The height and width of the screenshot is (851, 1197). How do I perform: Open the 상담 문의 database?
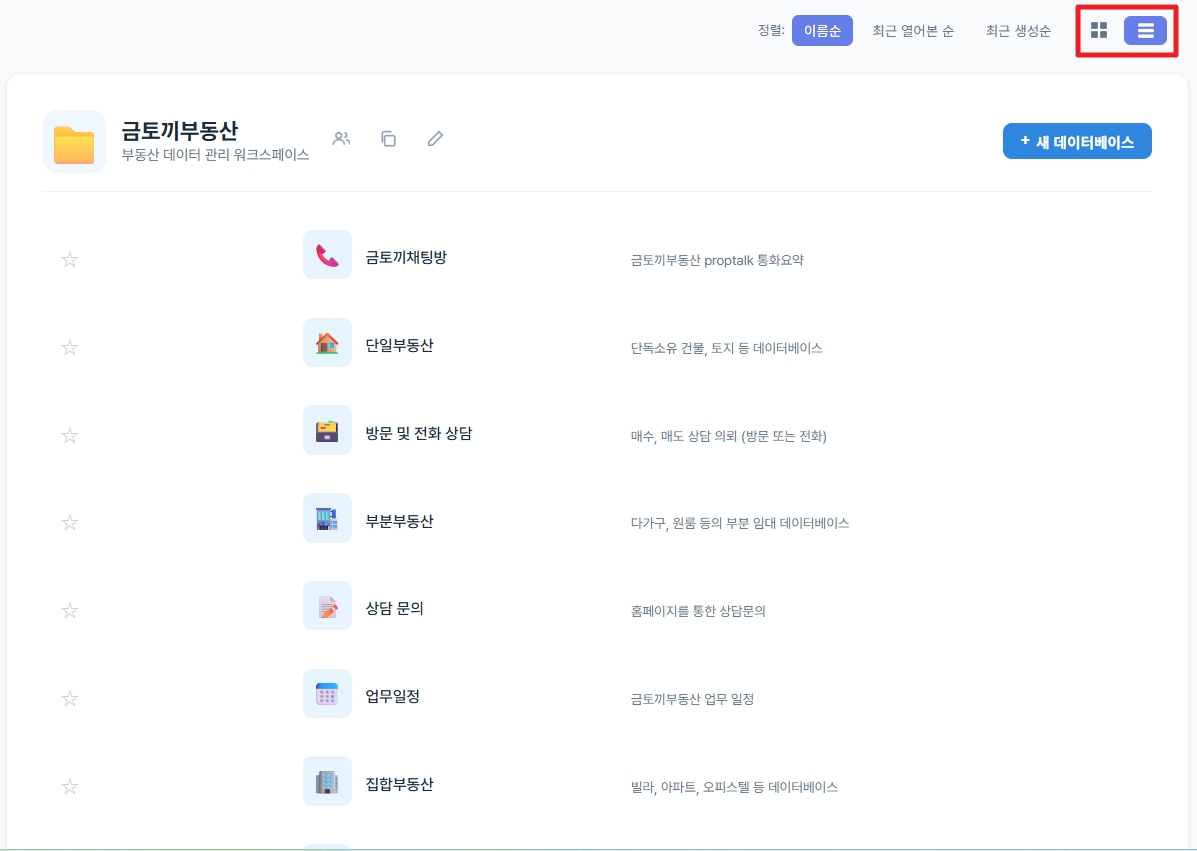394,608
